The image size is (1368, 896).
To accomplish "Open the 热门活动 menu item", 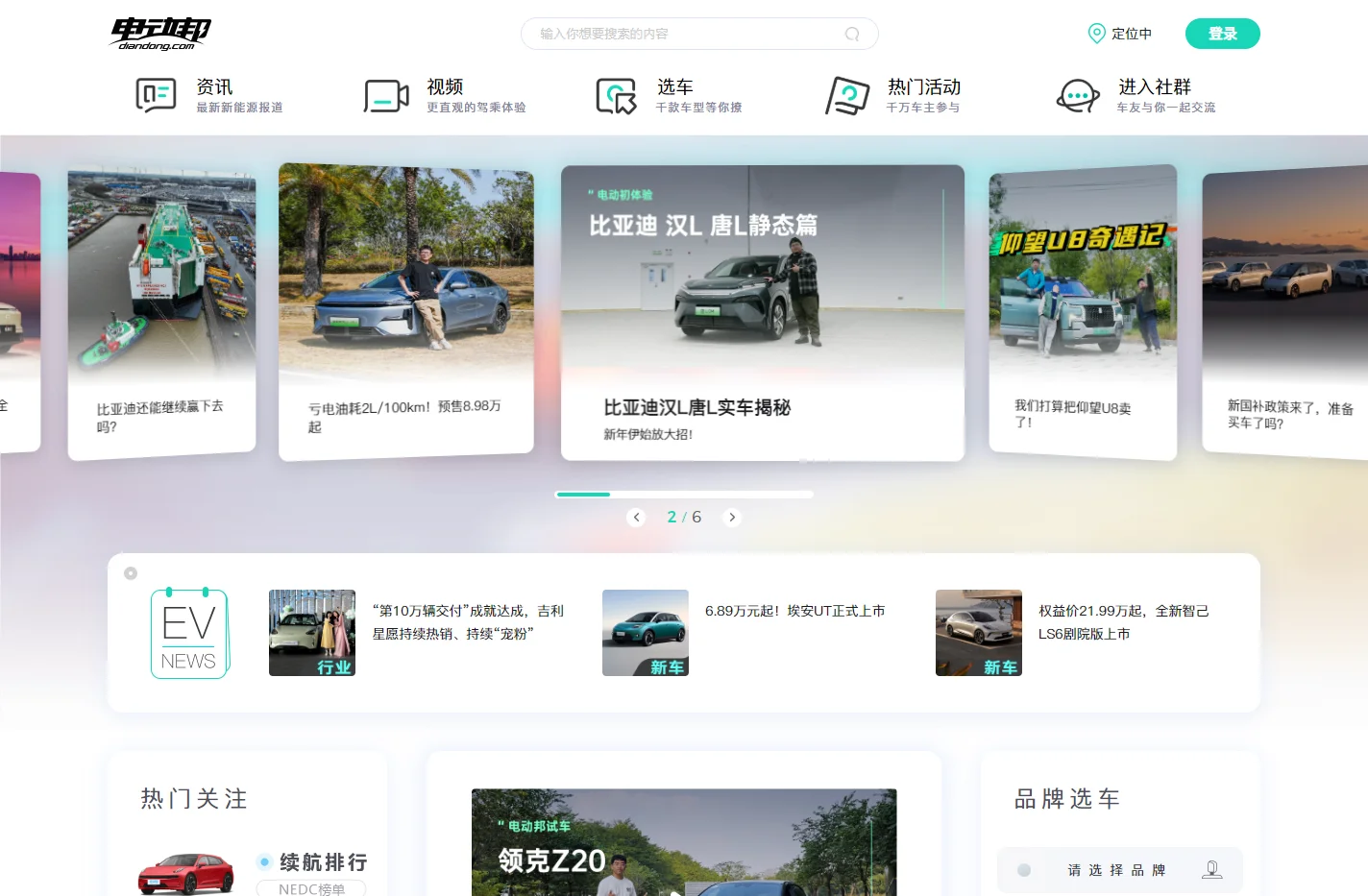I will 924,86.
